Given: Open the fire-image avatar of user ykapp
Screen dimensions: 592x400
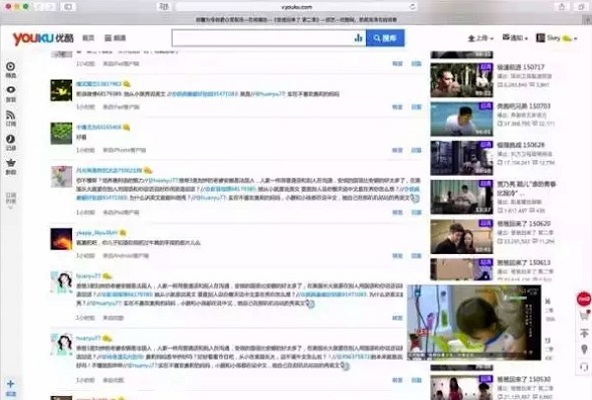Looking at the screenshot, I should pyautogui.click(x=61, y=239).
